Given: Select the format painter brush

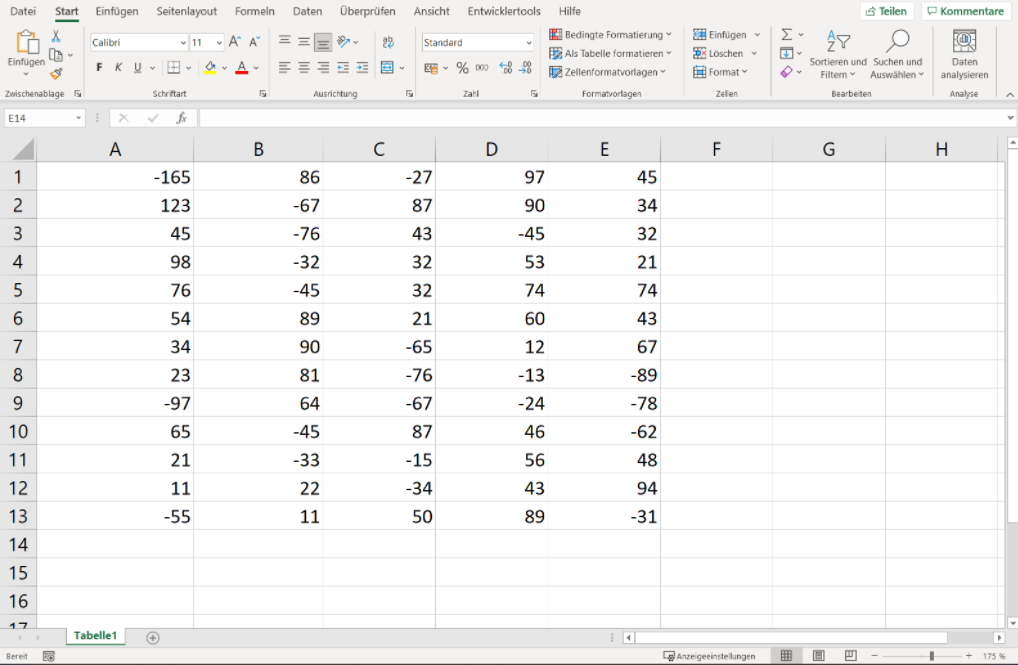Looking at the screenshot, I should [x=56, y=73].
